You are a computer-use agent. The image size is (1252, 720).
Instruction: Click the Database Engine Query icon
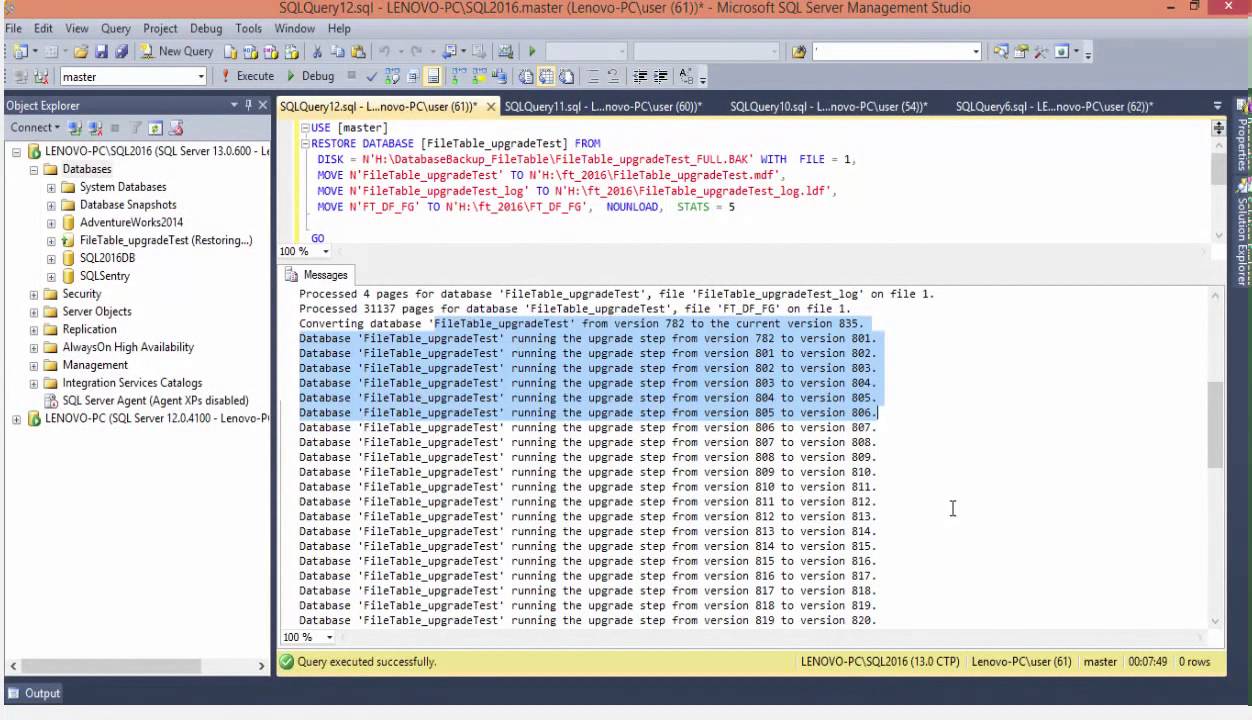(x=231, y=51)
